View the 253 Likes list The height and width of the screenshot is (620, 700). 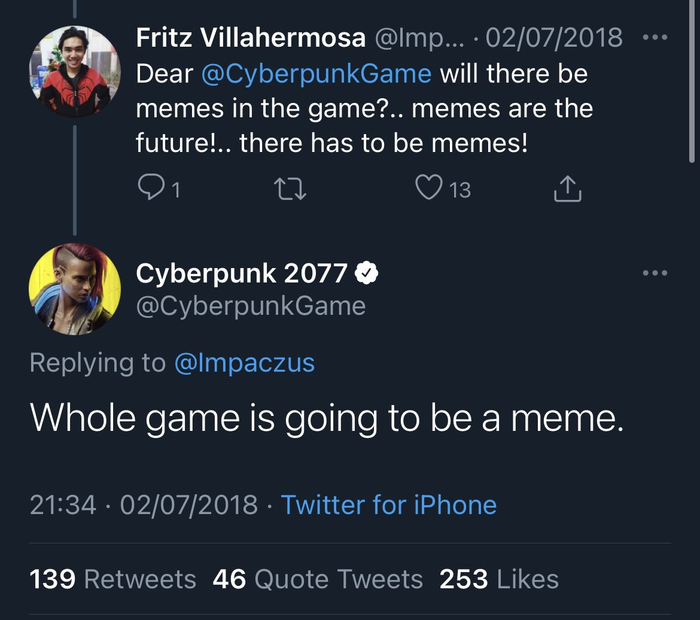pyautogui.click(x=499, y=578)
